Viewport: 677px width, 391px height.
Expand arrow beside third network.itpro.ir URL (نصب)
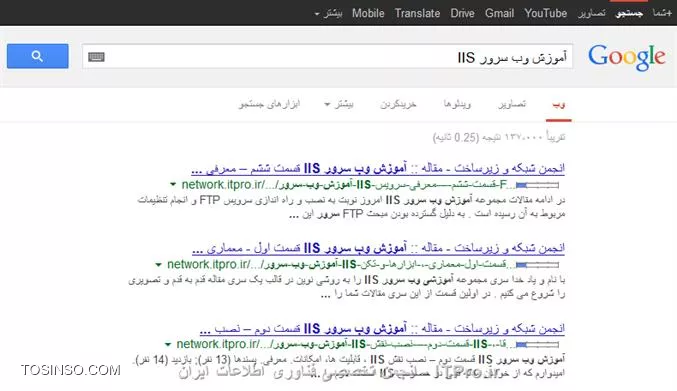point(168,344)
